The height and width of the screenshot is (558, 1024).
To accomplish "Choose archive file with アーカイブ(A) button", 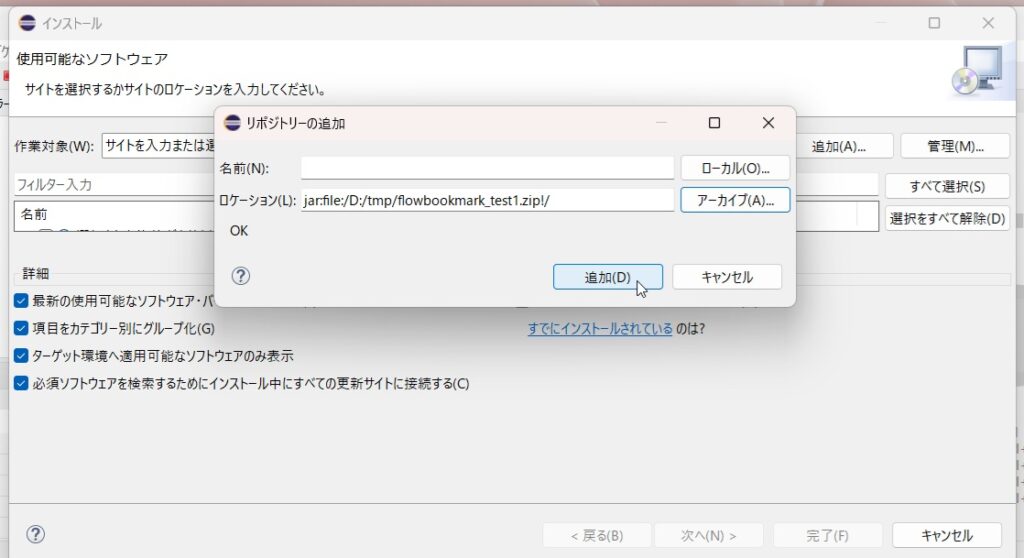I will pyautogui.click(x=735, y=200).
